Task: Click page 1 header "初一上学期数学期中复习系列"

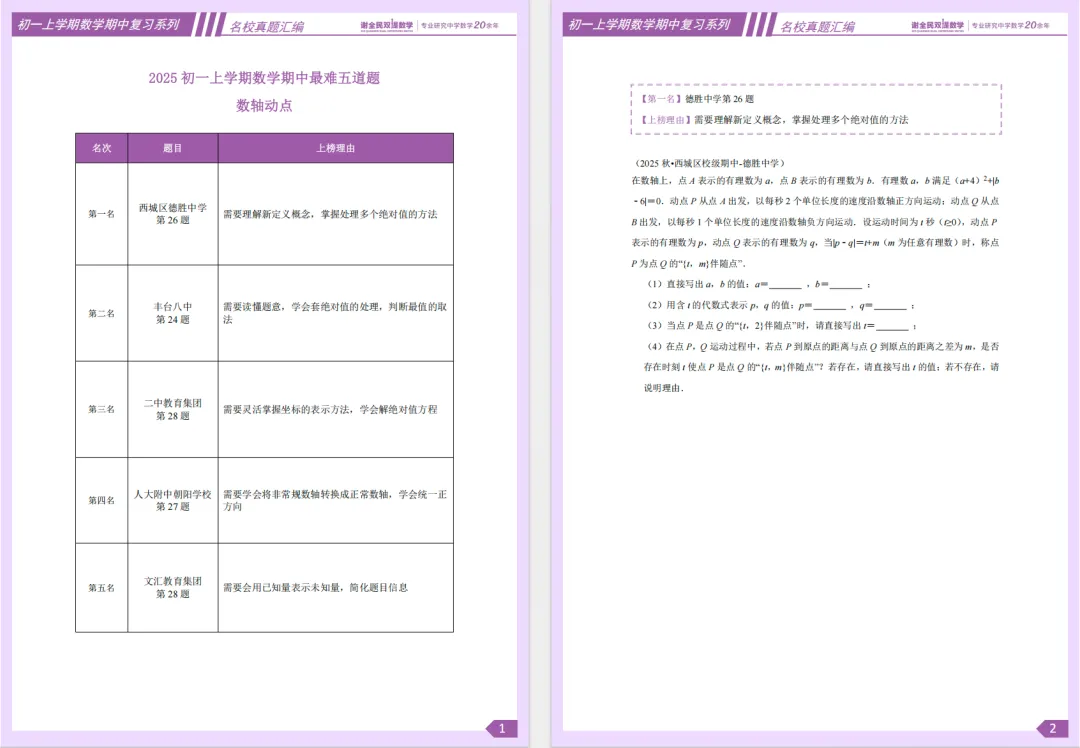Action: tap(98, 25)
